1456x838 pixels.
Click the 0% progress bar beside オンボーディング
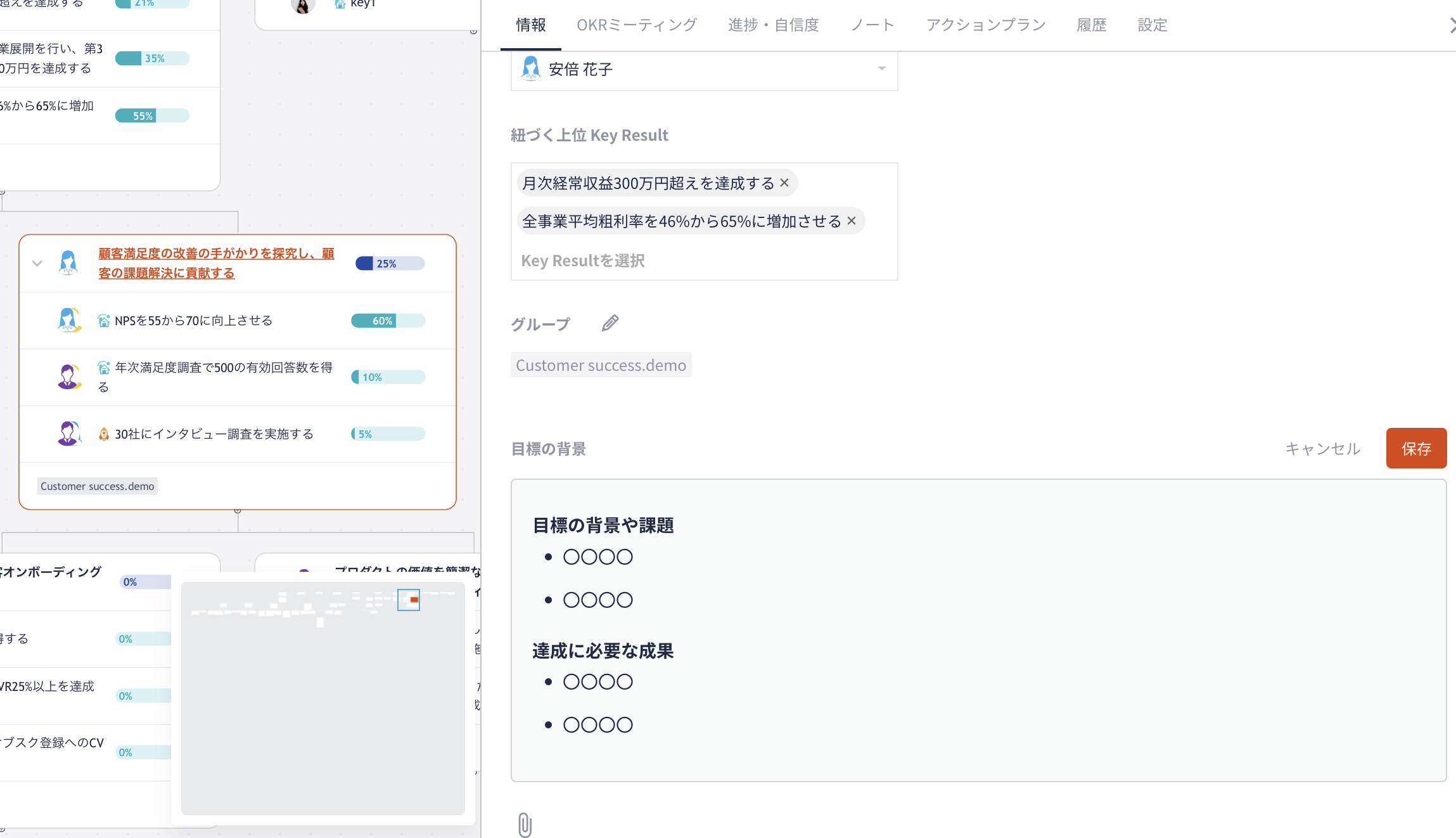click(145, 582)
